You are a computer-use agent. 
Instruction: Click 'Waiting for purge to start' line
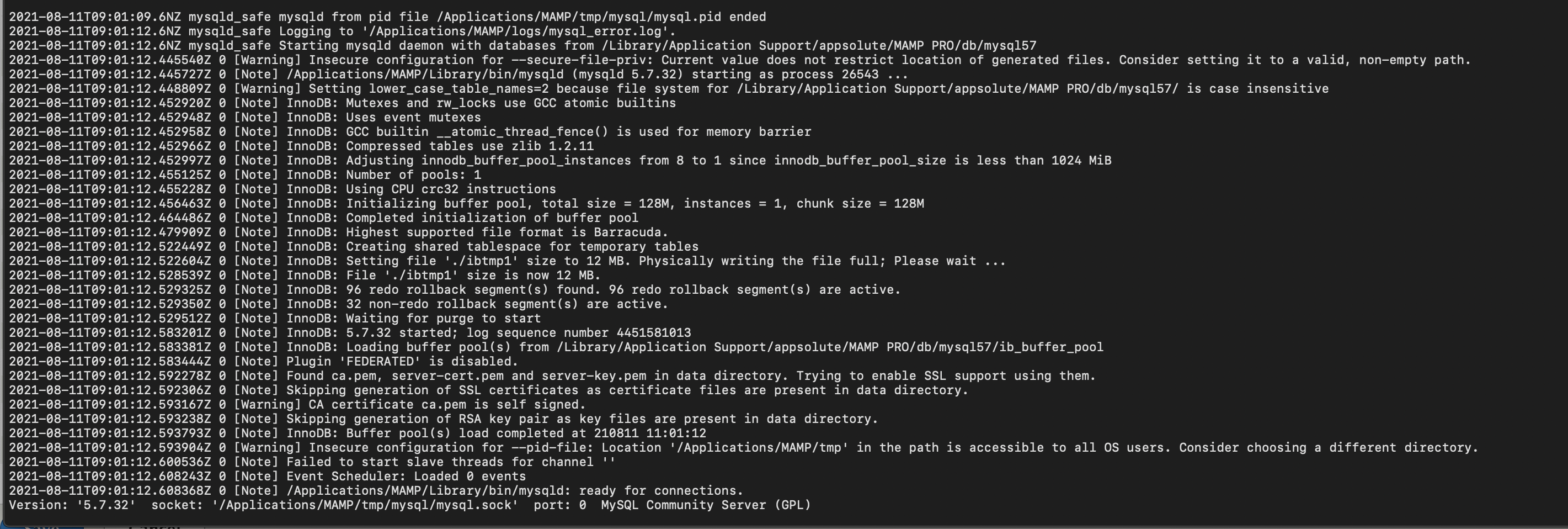275,318
